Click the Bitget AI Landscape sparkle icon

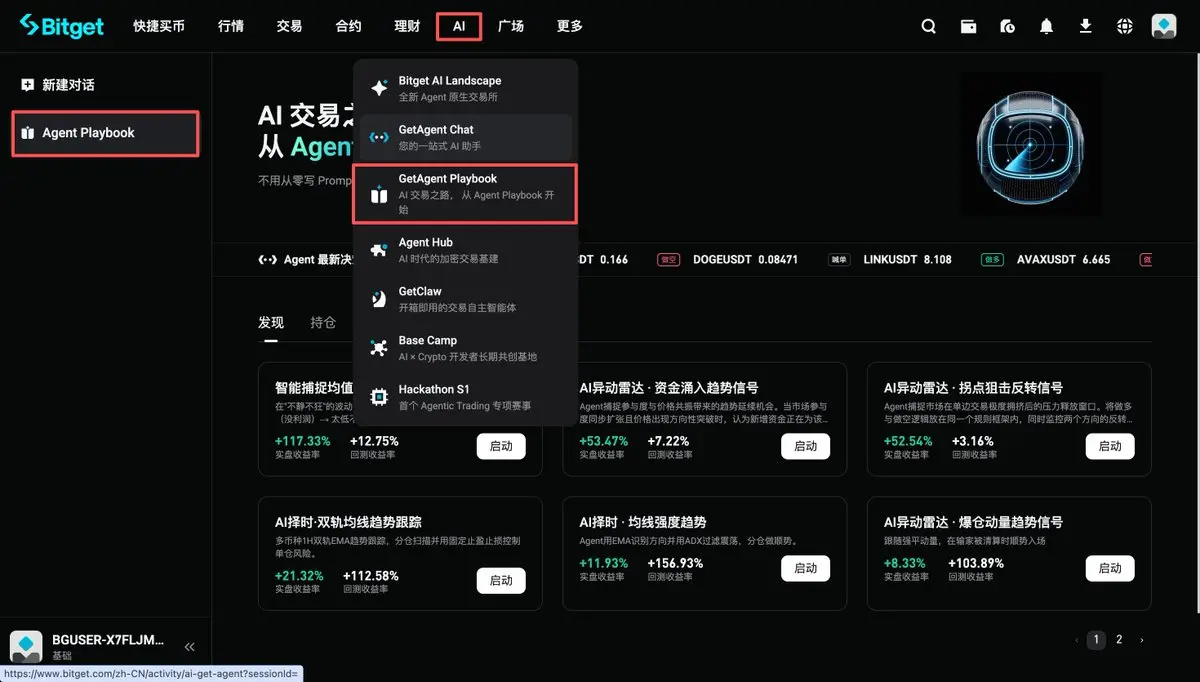[x=379, y=88]
